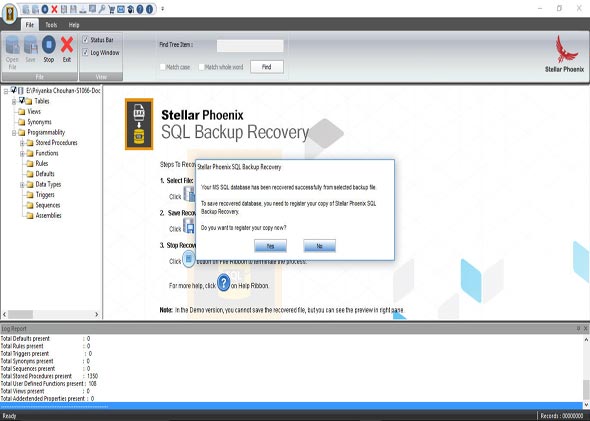This screenshot has width=590, height=421.
Task: Click the Assemblies folder icon in tree
Action: (x=30, y=216)
